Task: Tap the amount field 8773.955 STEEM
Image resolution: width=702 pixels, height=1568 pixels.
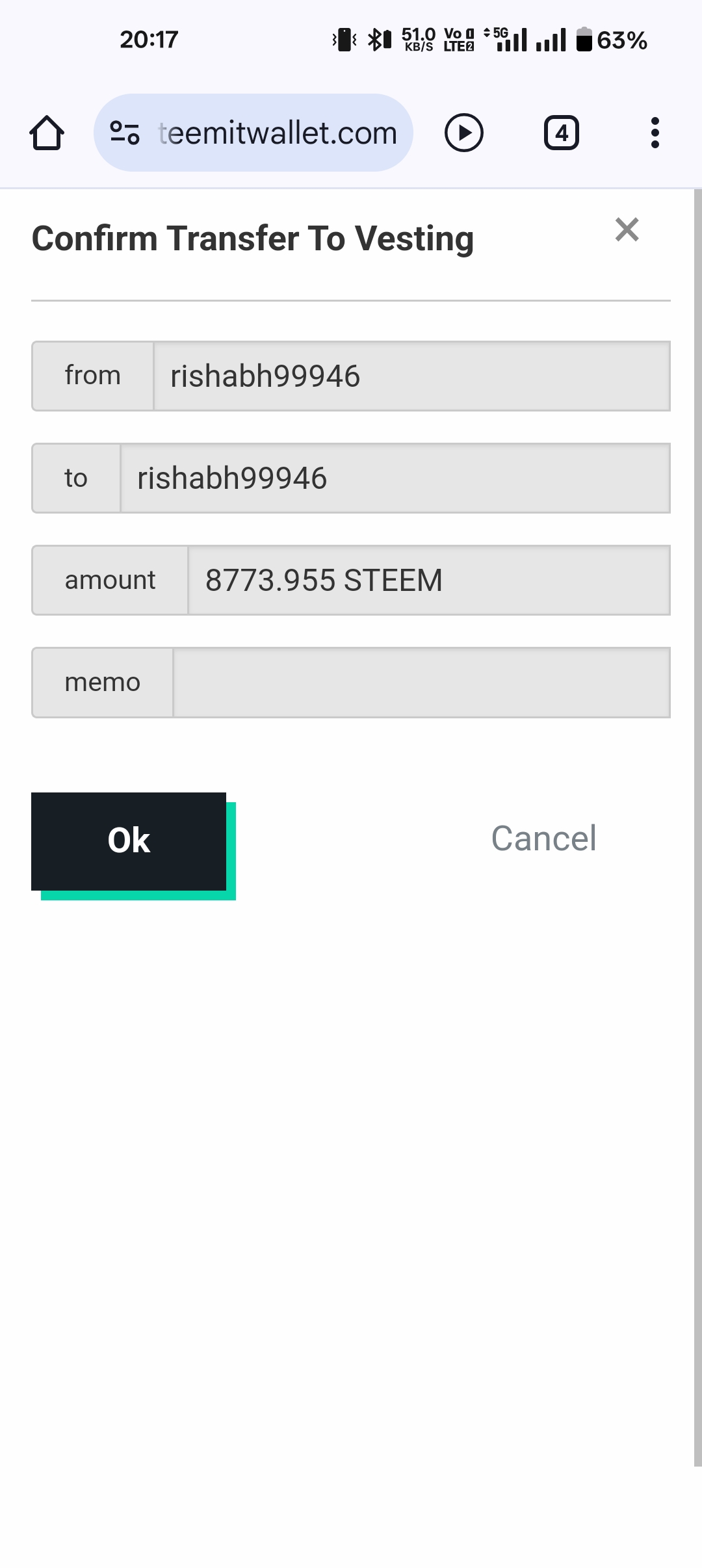Action: click(x=428, y=581)
